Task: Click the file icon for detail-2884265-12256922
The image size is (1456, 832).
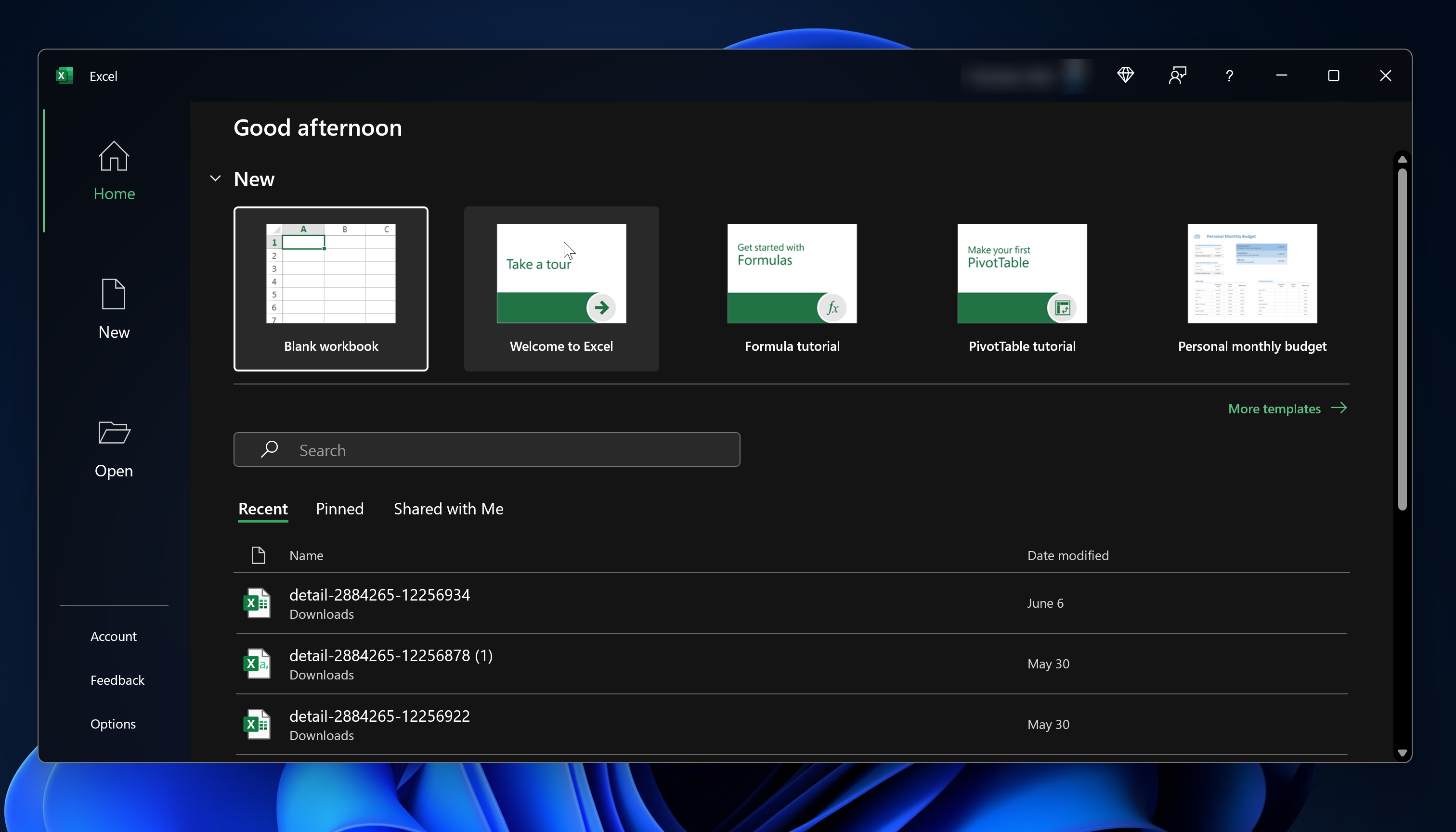Action: [x=257, y=724]
